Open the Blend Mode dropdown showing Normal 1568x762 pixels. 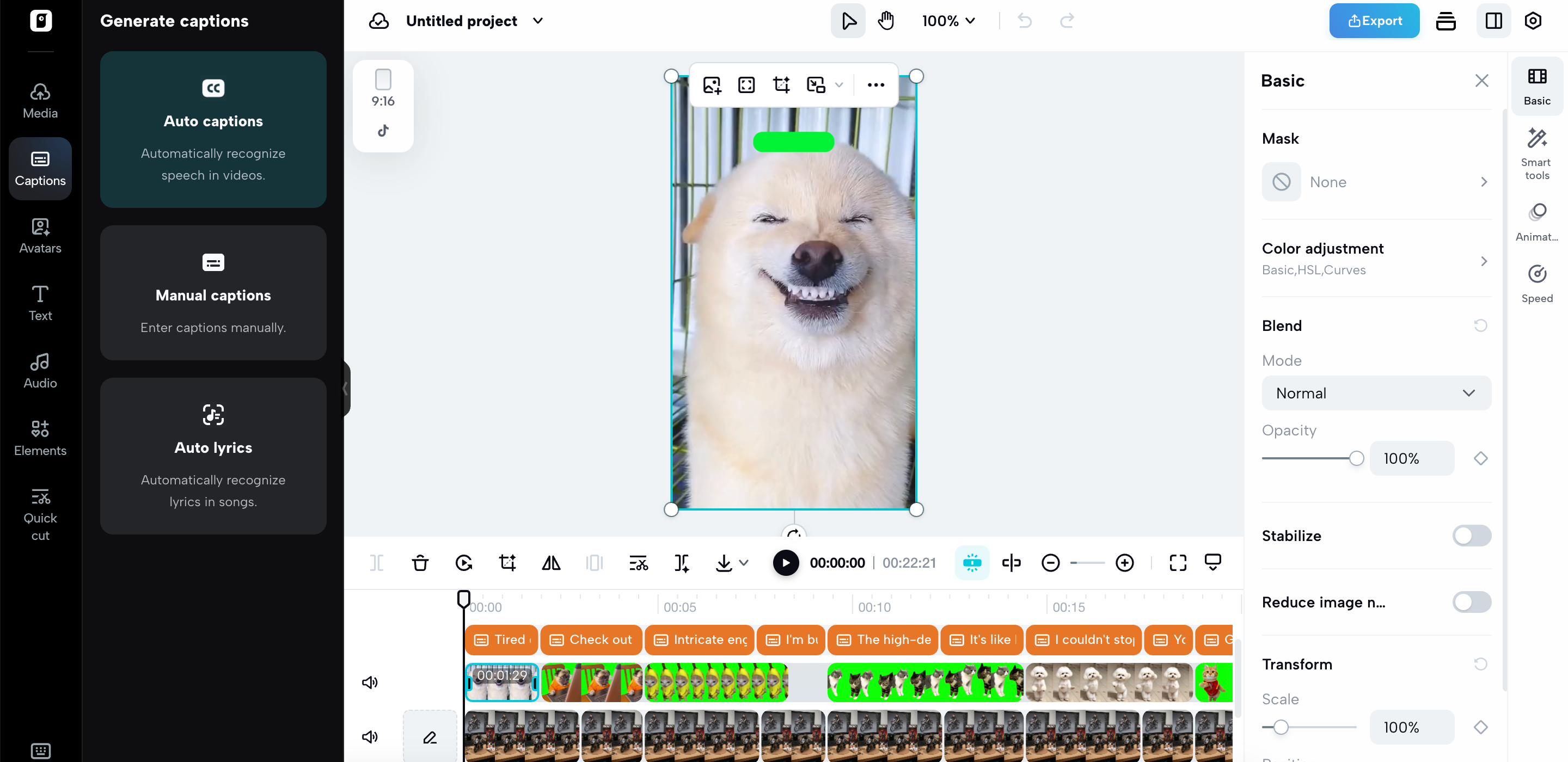pyautogui.click(x=1376, y=392)
